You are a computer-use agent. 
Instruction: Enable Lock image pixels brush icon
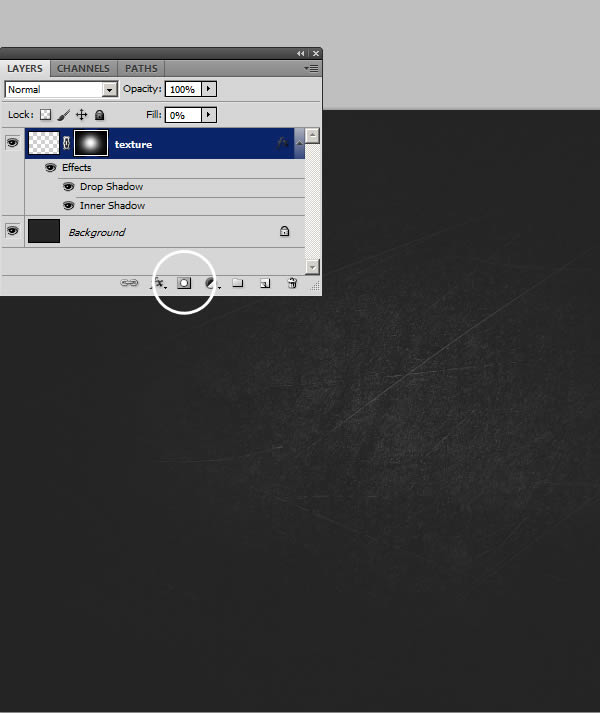tap(63, 115)
